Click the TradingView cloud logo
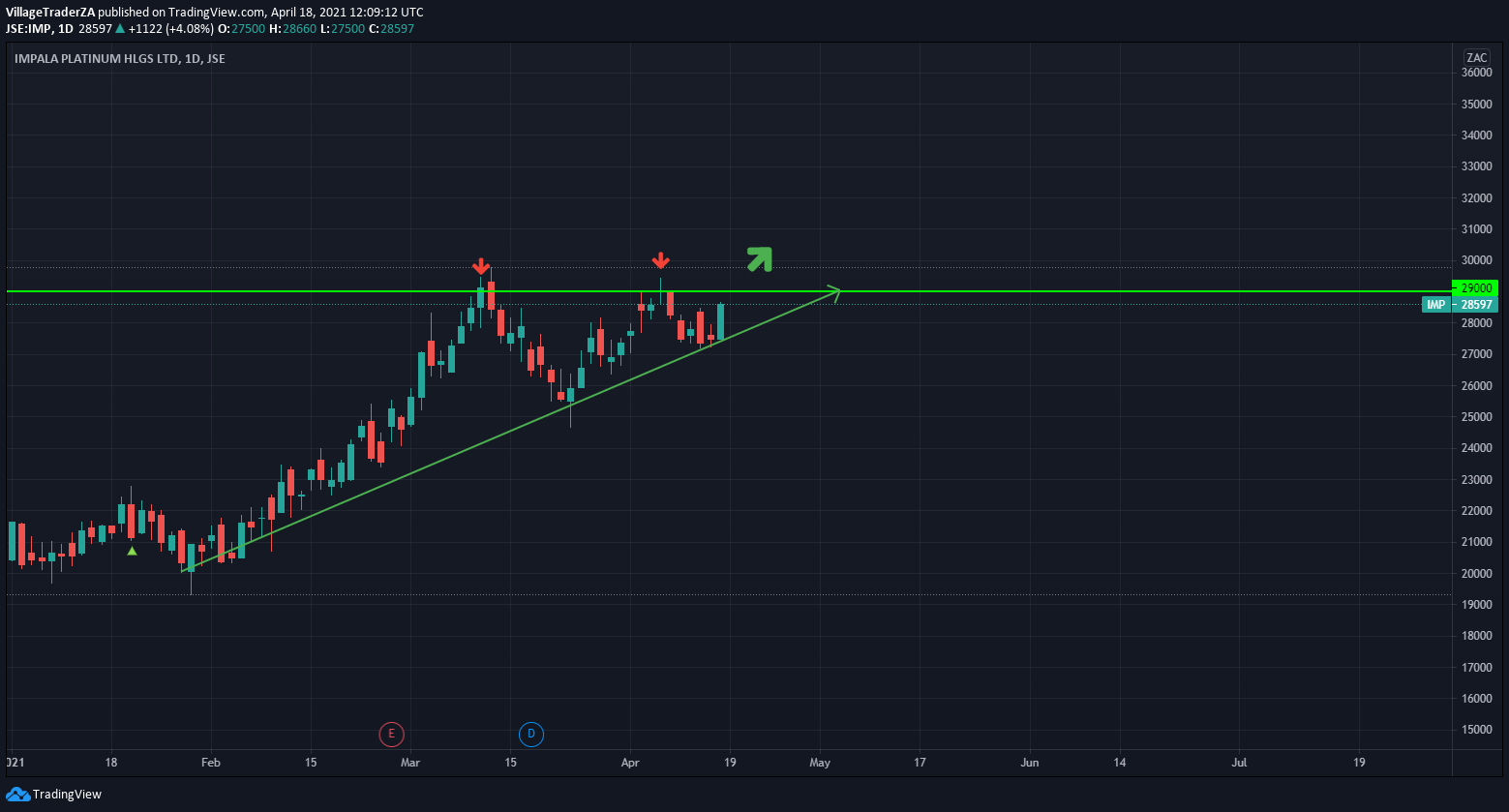Image resolution: width=1509 pixels, height=812 pixels. [17, 795]
